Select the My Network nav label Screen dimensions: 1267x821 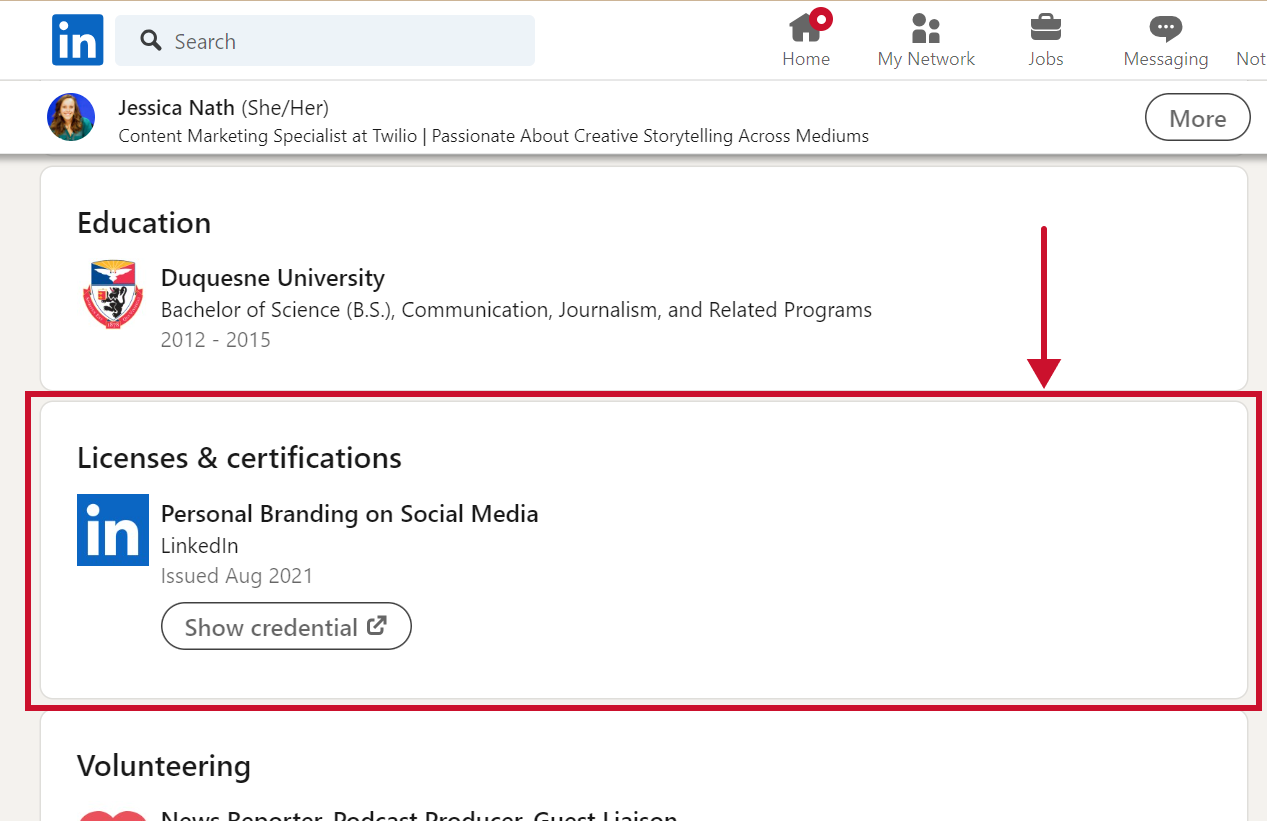(926, 59)
